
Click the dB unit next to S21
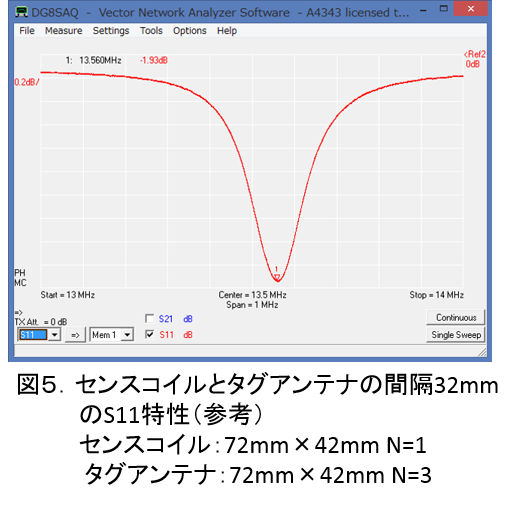(188, 319)
